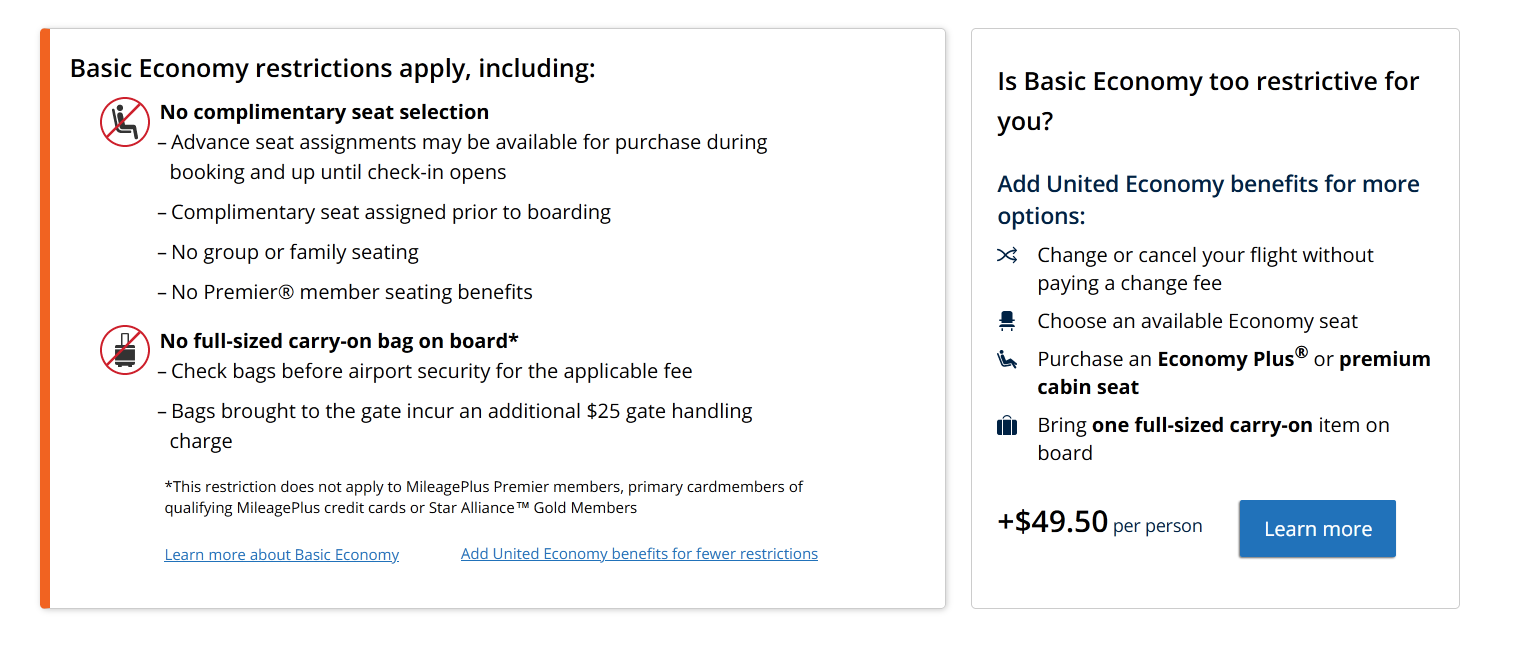This screenshot has height=647, width=1515.
Task: Click the $25 gate handling charge line
Action: click(x=461, y=412)
